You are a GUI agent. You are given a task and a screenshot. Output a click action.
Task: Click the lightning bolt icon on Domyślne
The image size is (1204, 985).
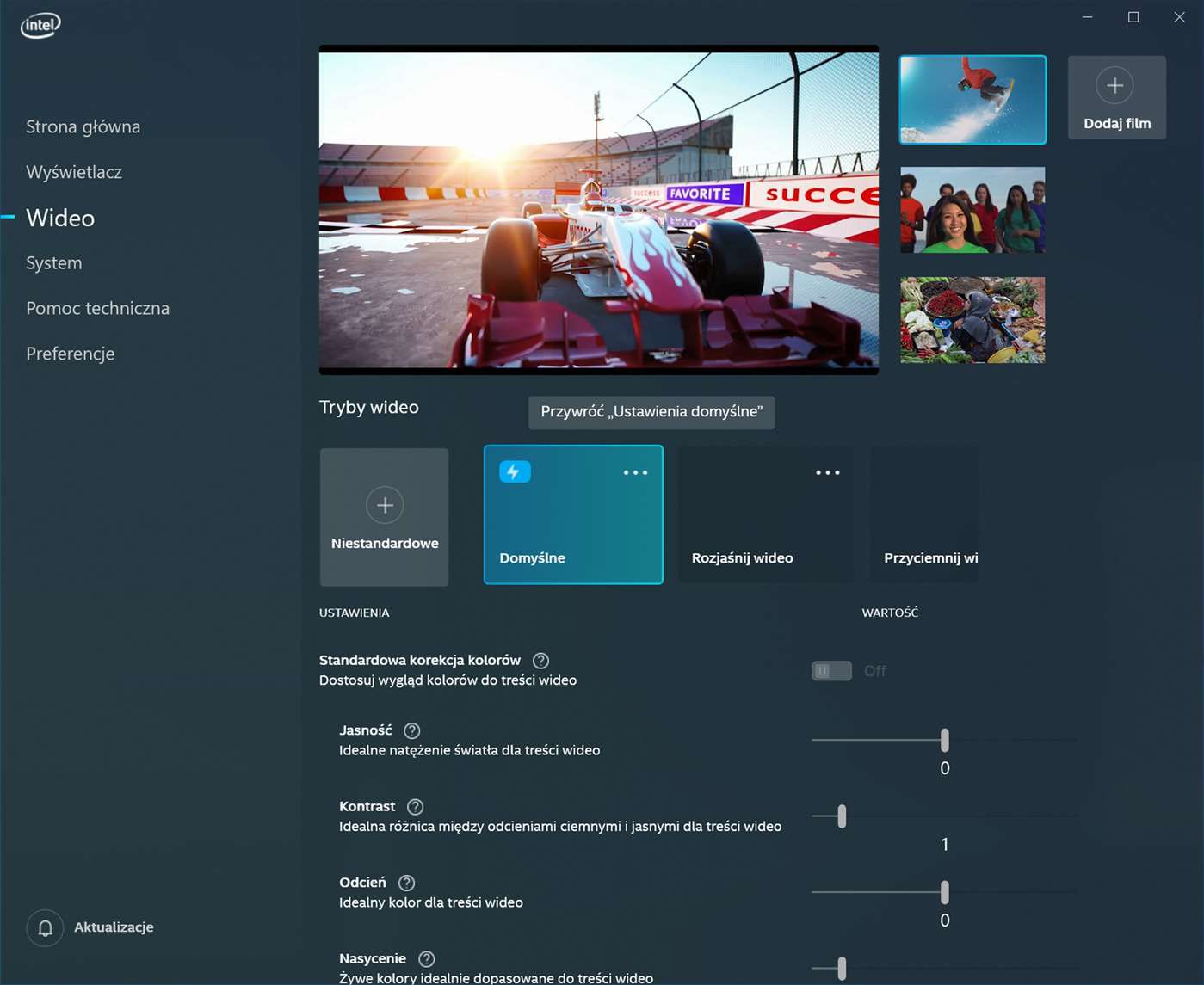[x=515, y=471]
